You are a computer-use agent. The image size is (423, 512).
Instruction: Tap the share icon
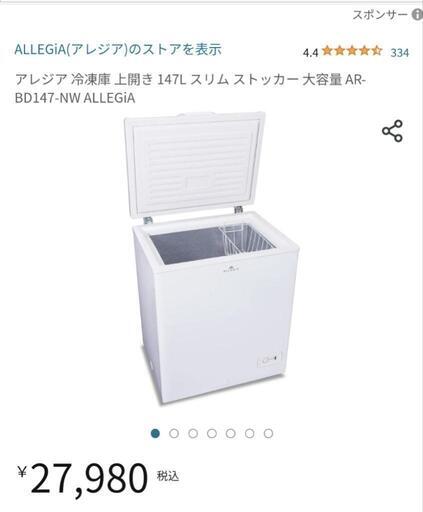point(392,131)
